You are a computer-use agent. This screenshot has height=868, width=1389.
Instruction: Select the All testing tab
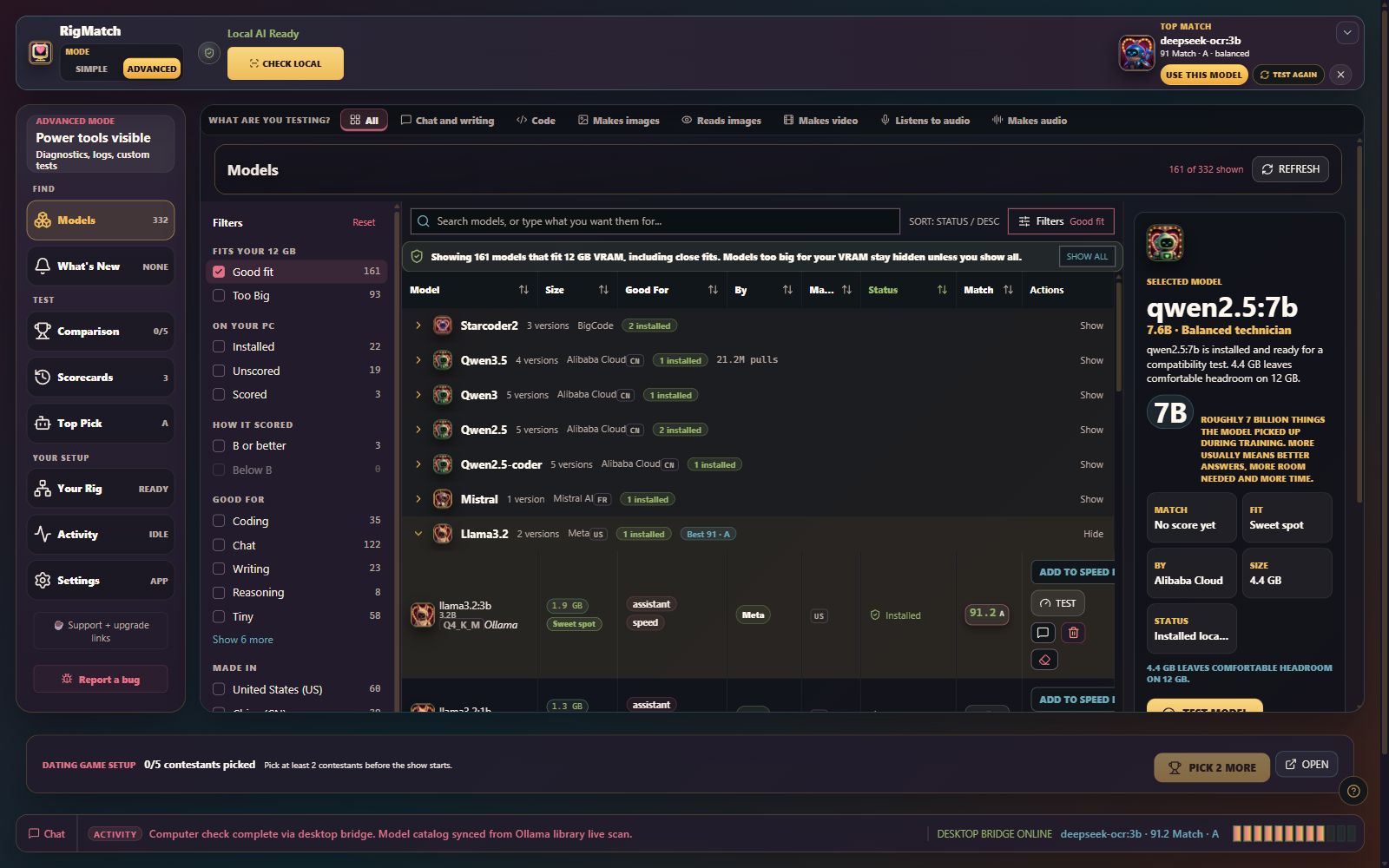pos(364,120)
